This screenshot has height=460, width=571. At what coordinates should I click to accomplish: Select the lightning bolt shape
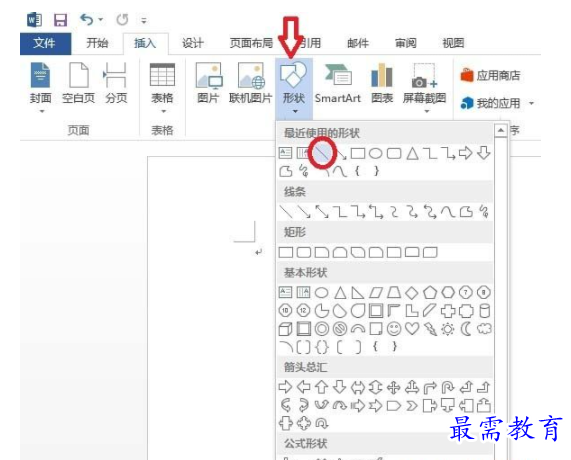tap(430, 329)
